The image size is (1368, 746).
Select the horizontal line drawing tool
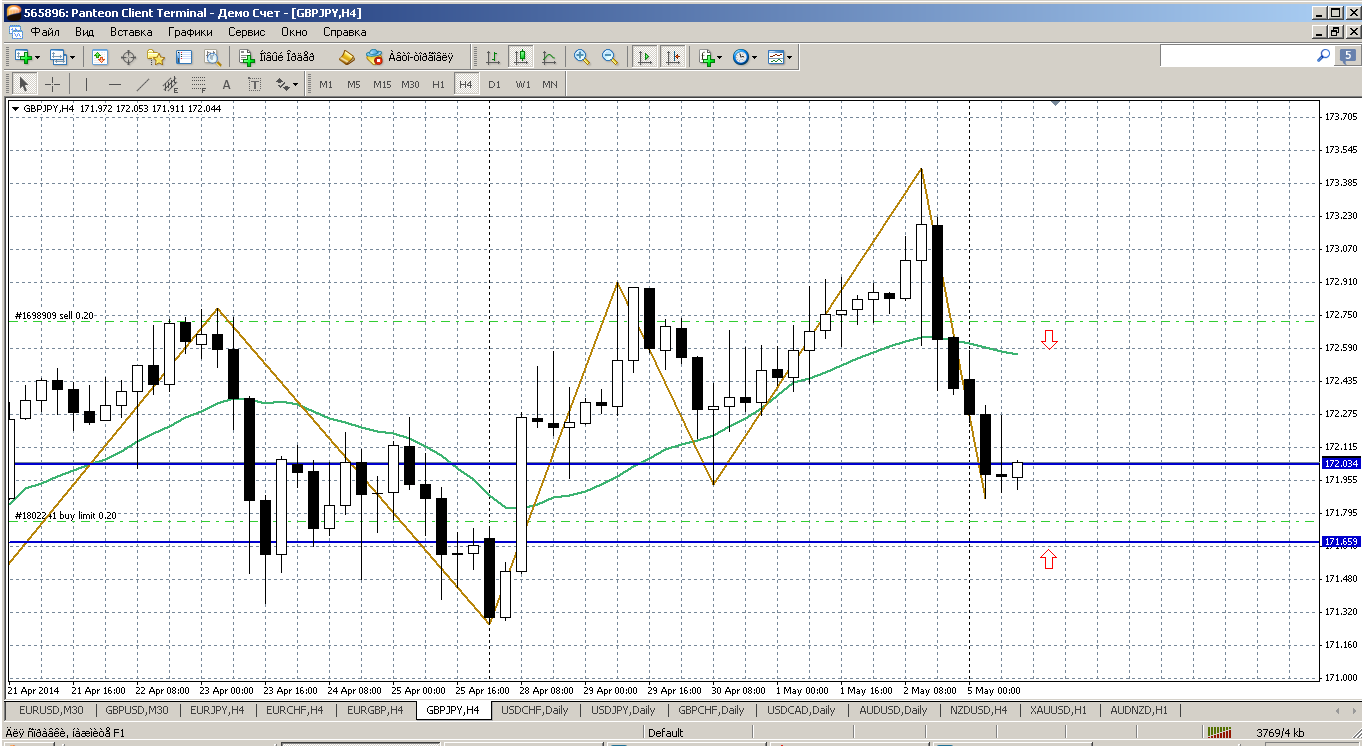click(x=114, y=84)
